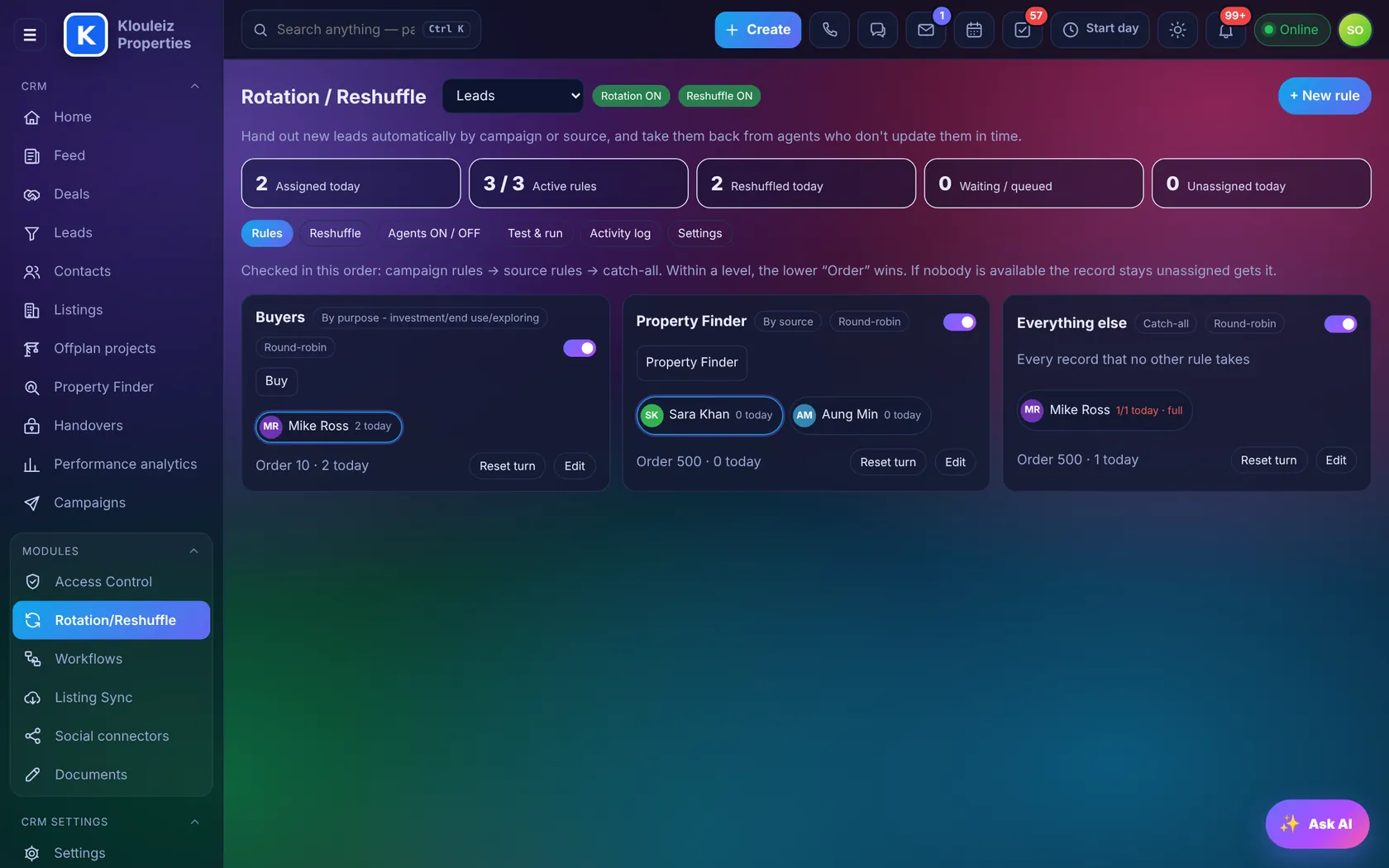The height and width of the screenshot is (868, 1389).
Task: Collapse the MODULES sidebar section
Action: 194,551
